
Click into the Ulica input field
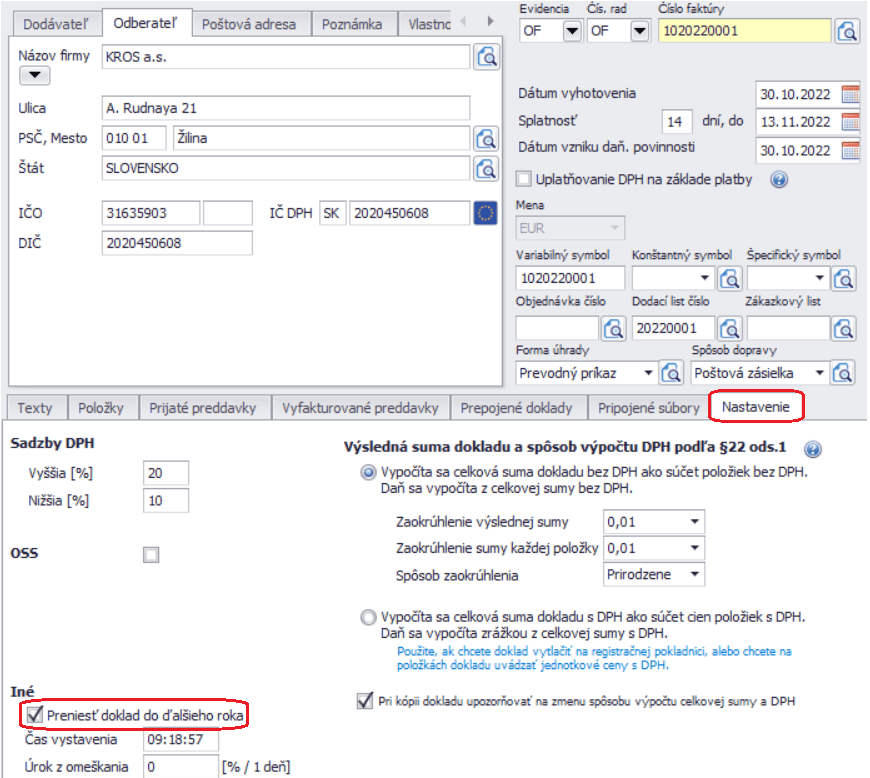285,108
